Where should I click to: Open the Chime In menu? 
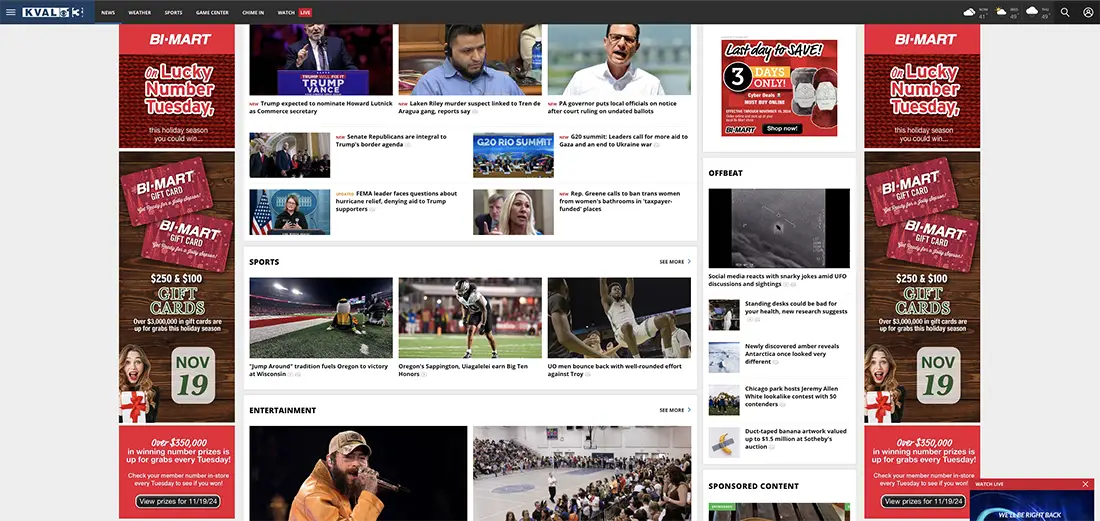click(253, 13)
